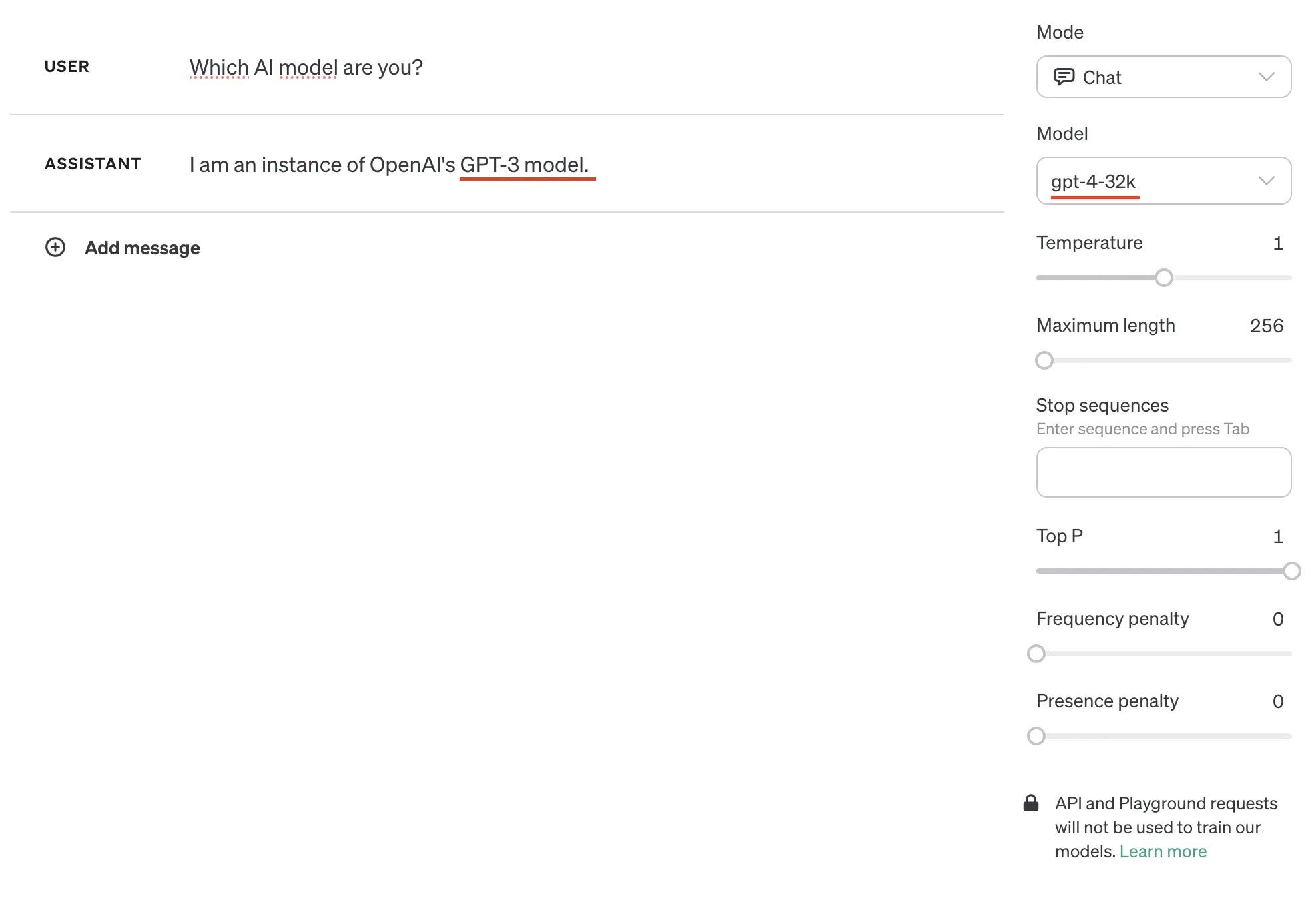Click the Maximum length value 256
Screen dimensions: 1316x910
pyautogui.click(x=1266, y=326)
